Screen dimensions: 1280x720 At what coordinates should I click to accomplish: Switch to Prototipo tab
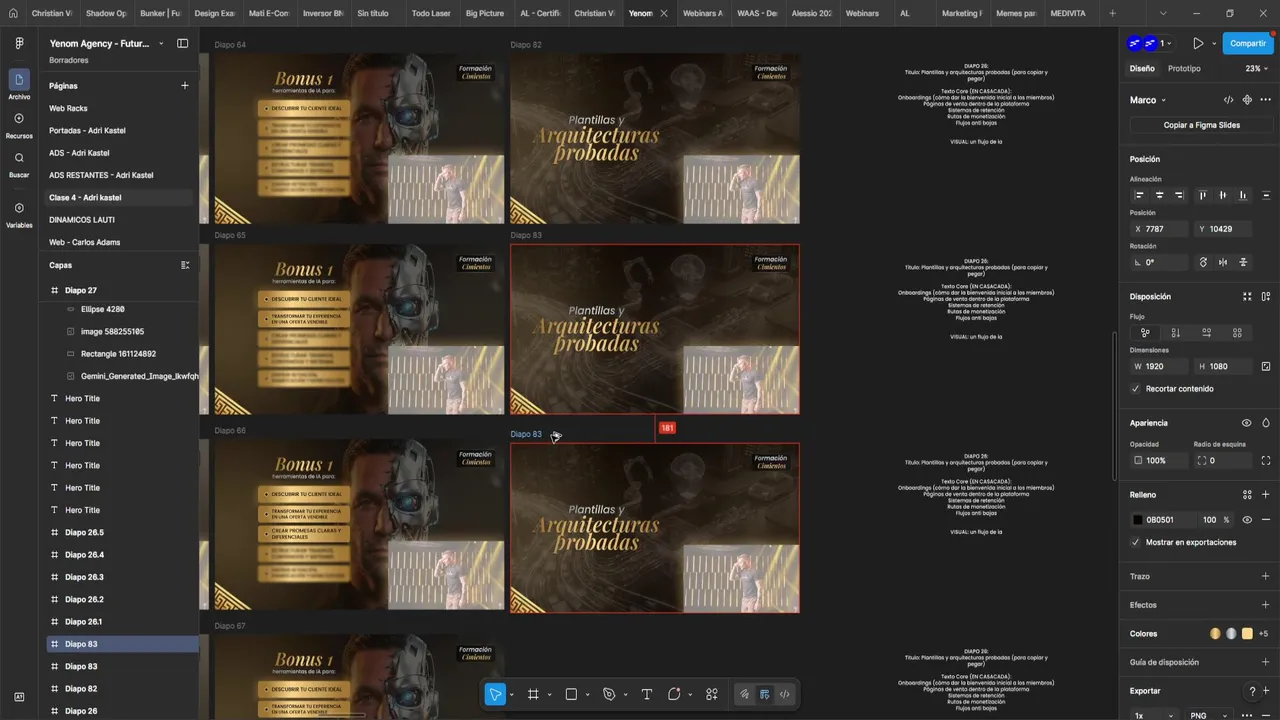coord(1184,68)
